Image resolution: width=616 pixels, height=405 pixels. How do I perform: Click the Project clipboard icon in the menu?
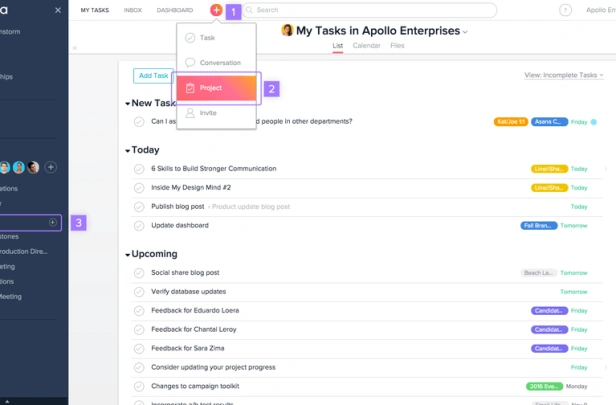pos(190,88)
